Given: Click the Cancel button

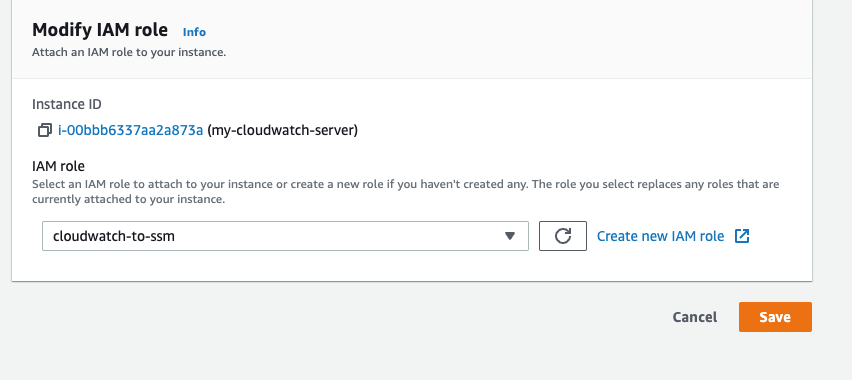Looking at the screenshot, I should [694, 317].
